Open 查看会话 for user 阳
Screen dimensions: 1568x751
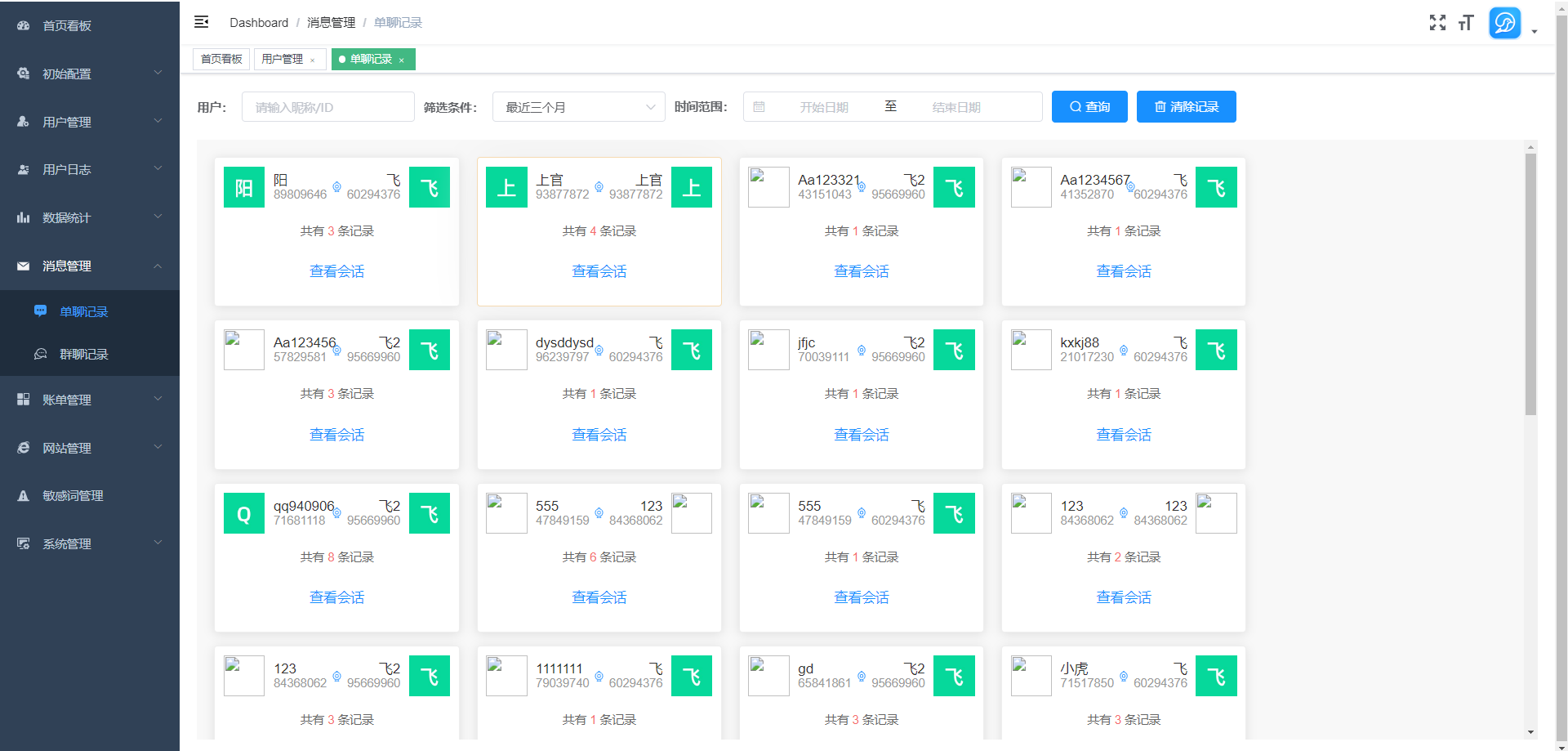click(x=336, y=270)
